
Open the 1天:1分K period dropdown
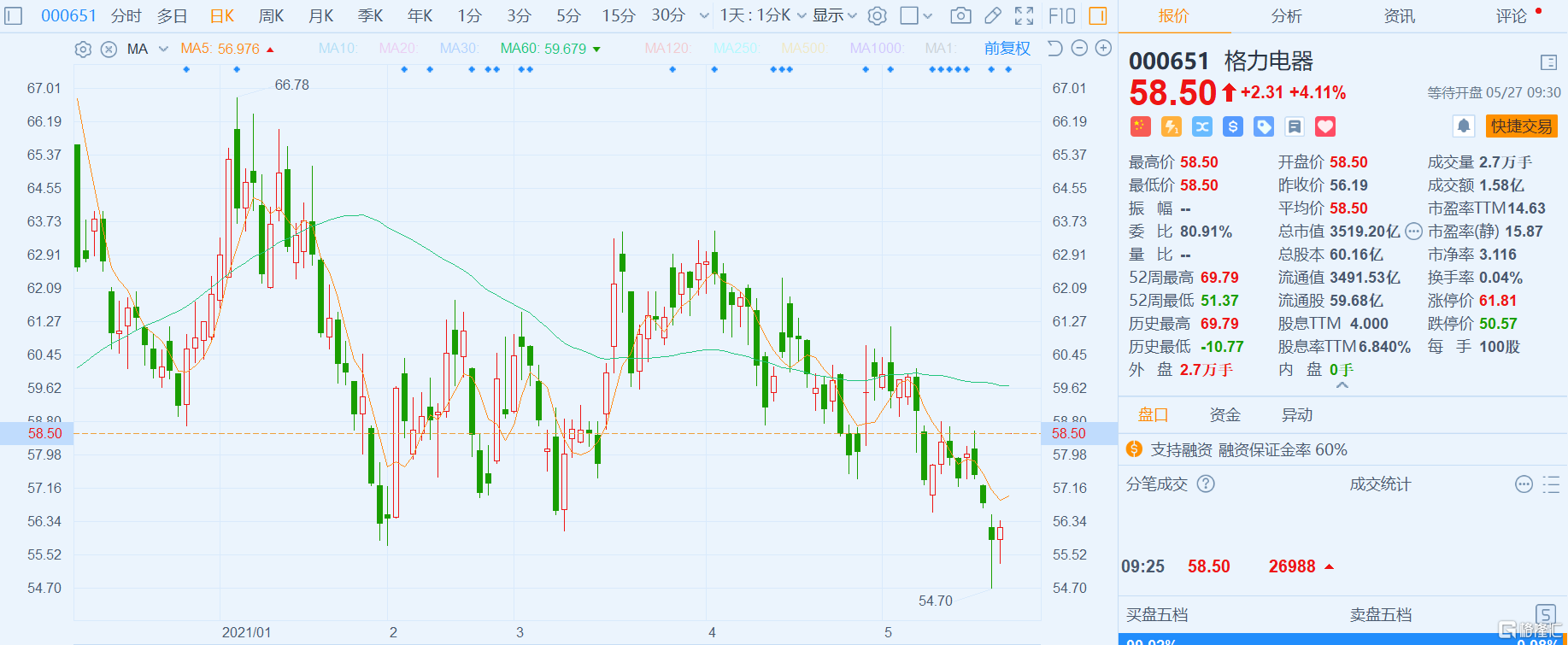pyautogui.click(x=763, y=15)
